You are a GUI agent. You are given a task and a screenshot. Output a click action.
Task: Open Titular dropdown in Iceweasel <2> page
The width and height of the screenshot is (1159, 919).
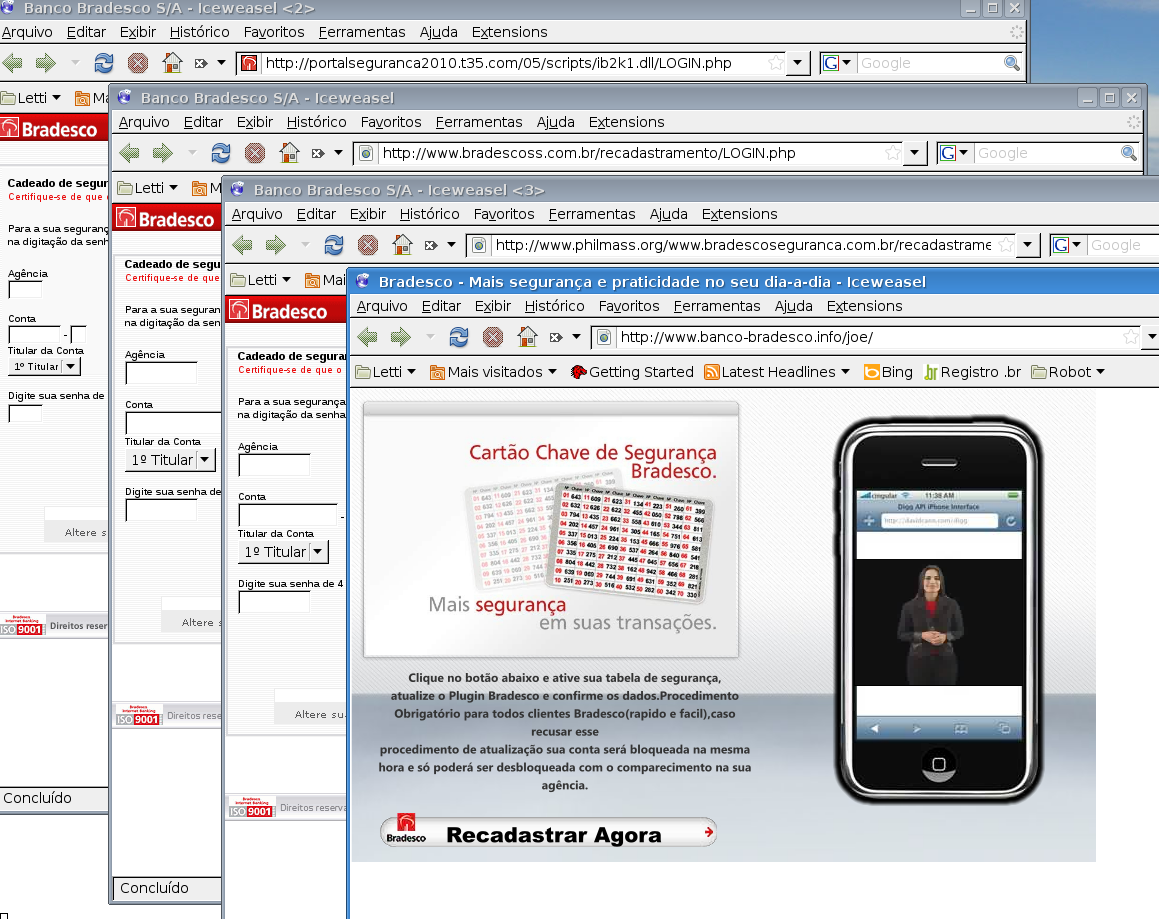point(44,366)
